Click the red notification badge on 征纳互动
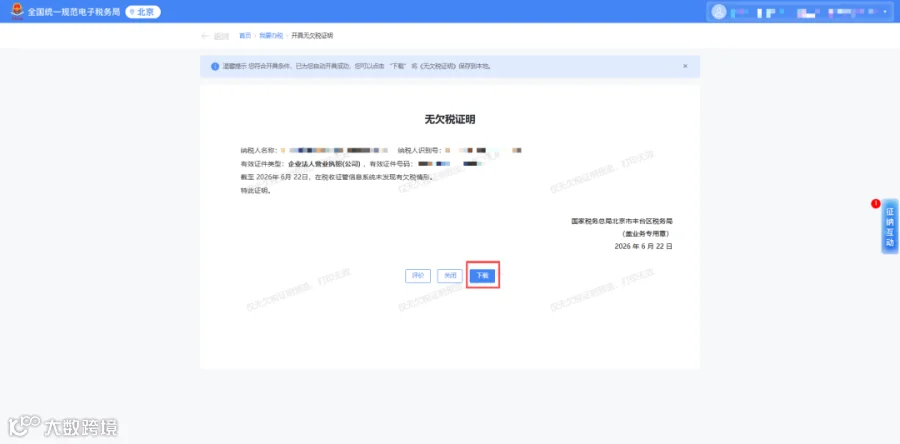900x444 pixels. pyautogui.click(x=875, y=204)
